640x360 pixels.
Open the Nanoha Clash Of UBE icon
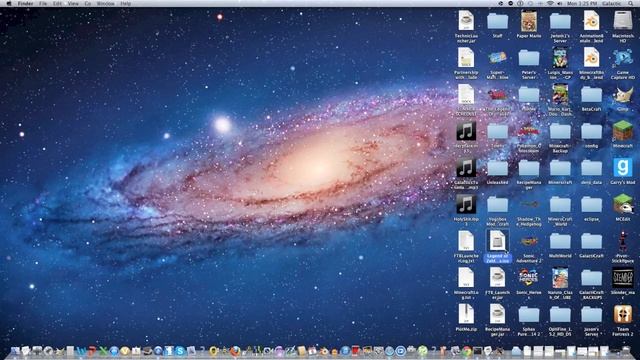(560, 278)
